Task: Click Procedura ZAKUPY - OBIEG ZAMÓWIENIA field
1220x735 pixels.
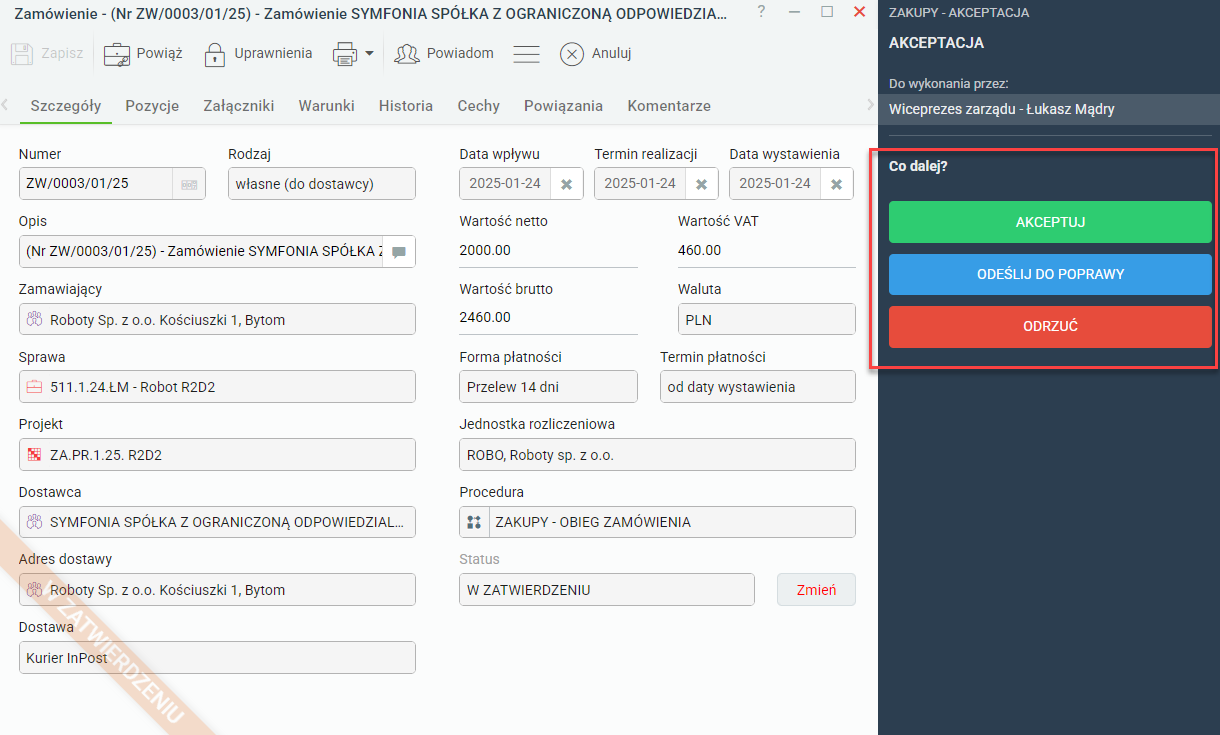Action: tap(657, 522)
